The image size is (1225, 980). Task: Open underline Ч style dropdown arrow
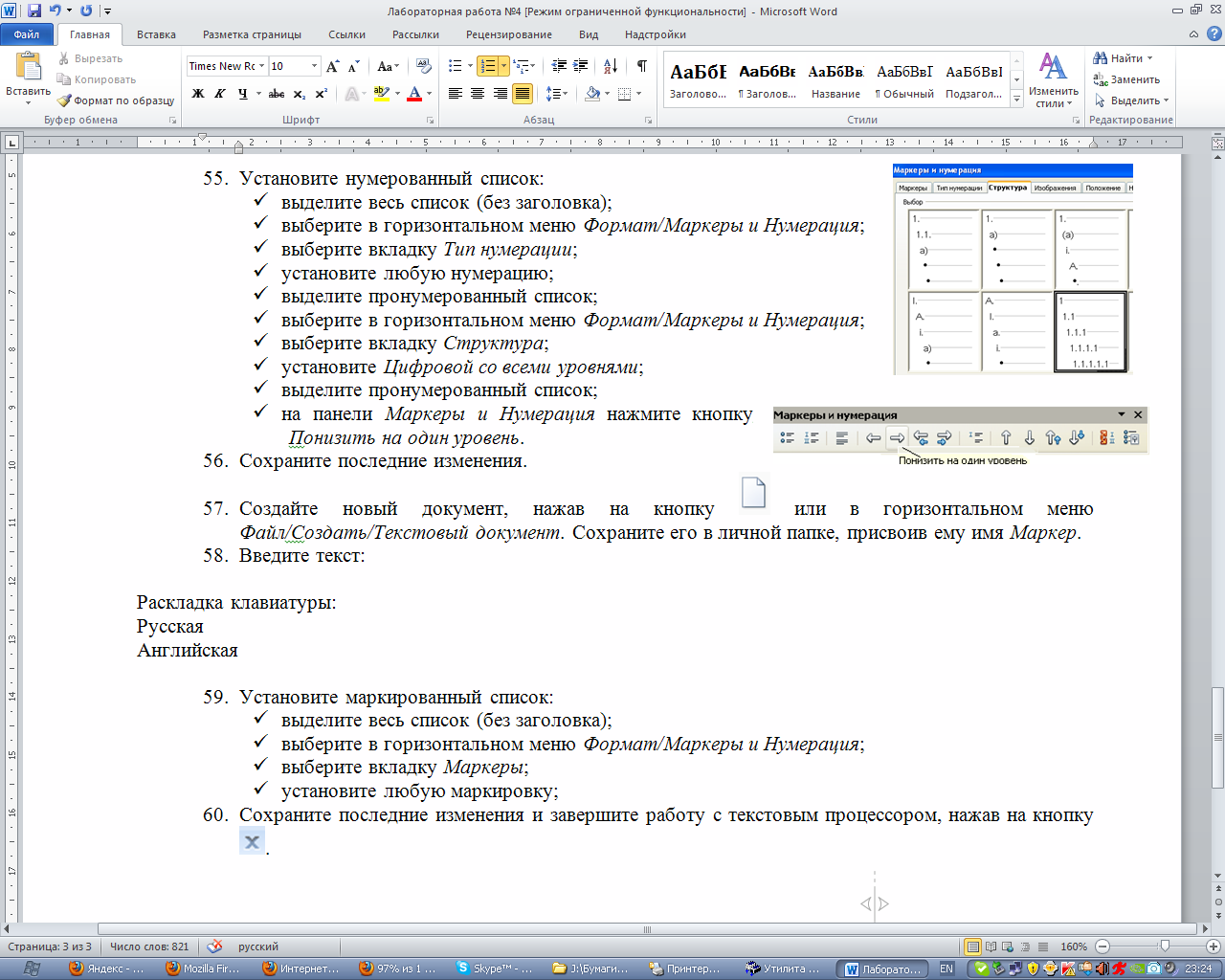258,94
